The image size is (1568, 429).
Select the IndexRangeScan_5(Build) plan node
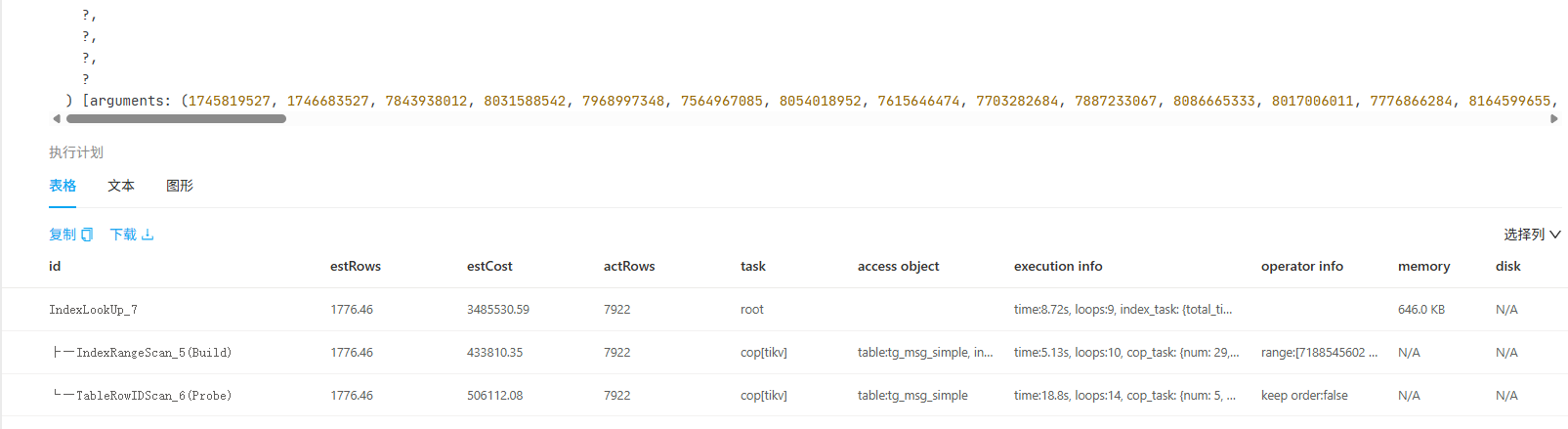[x=153, y=353]
